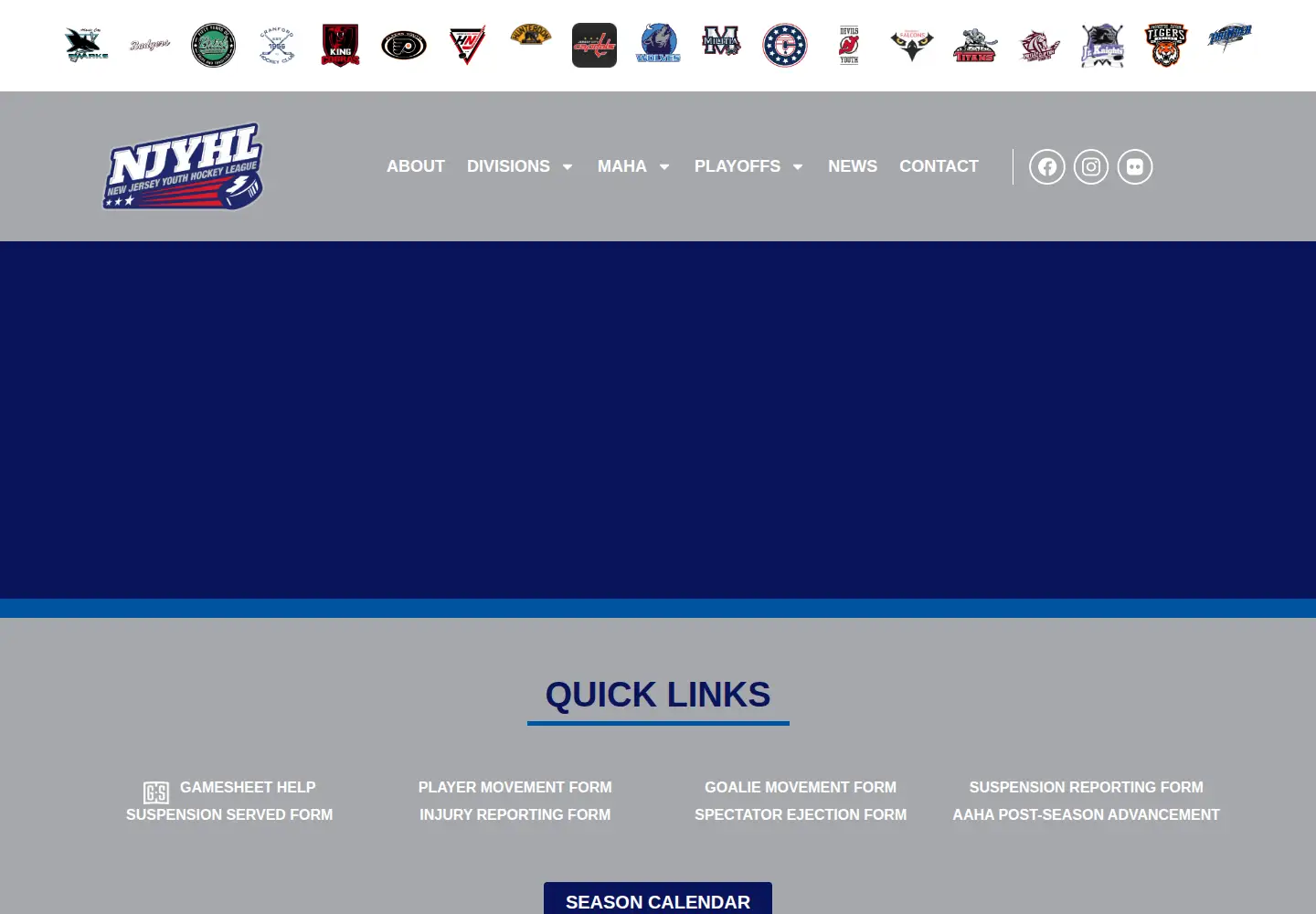Open the Flyers Youth team logo
The height and width of the screenshot is (914, 1316).
(404, 45)
